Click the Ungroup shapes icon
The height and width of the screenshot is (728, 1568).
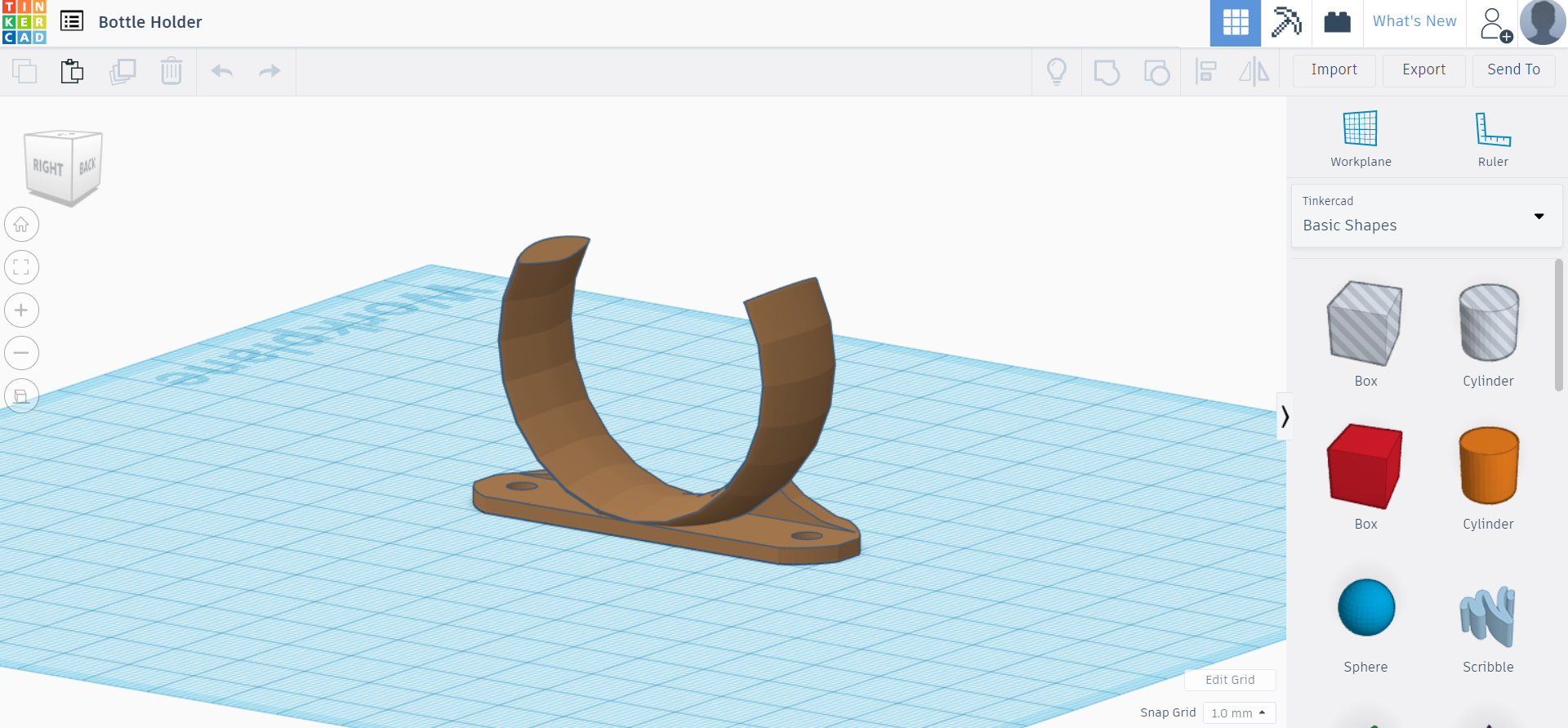(x=1156, y=72)
